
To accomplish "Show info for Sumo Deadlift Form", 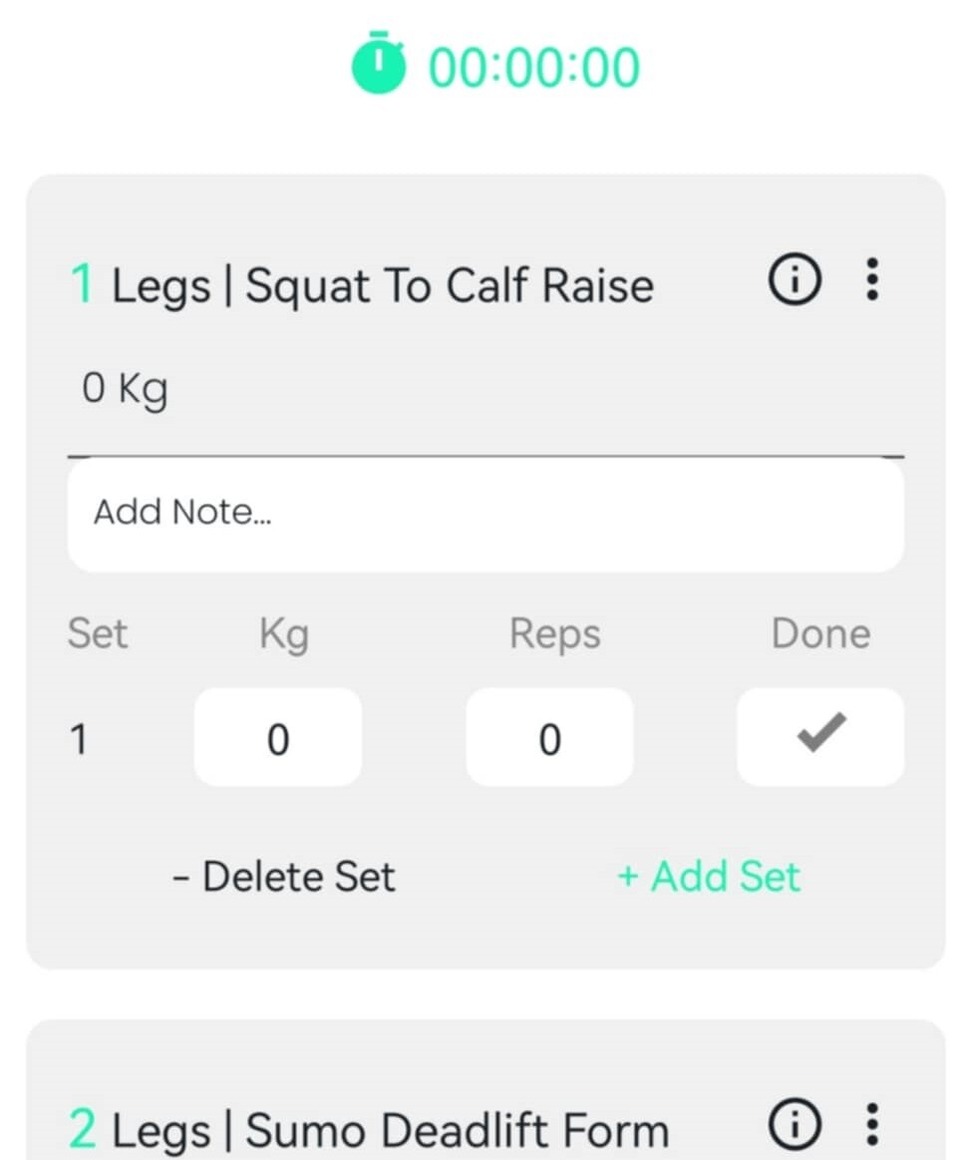I will [x=794, y=1126].
